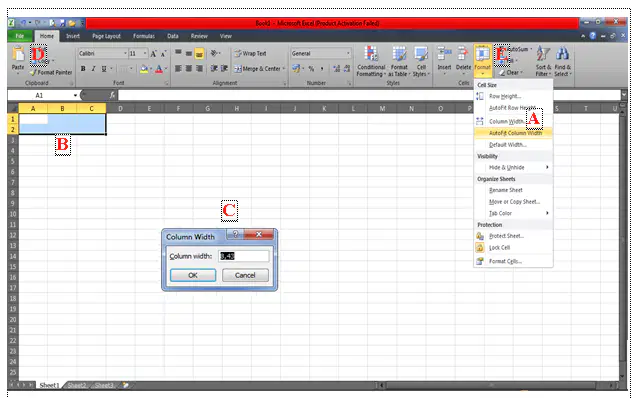Click Decrease Decimal icon
The image size is (640, 398).
(347, 69)
